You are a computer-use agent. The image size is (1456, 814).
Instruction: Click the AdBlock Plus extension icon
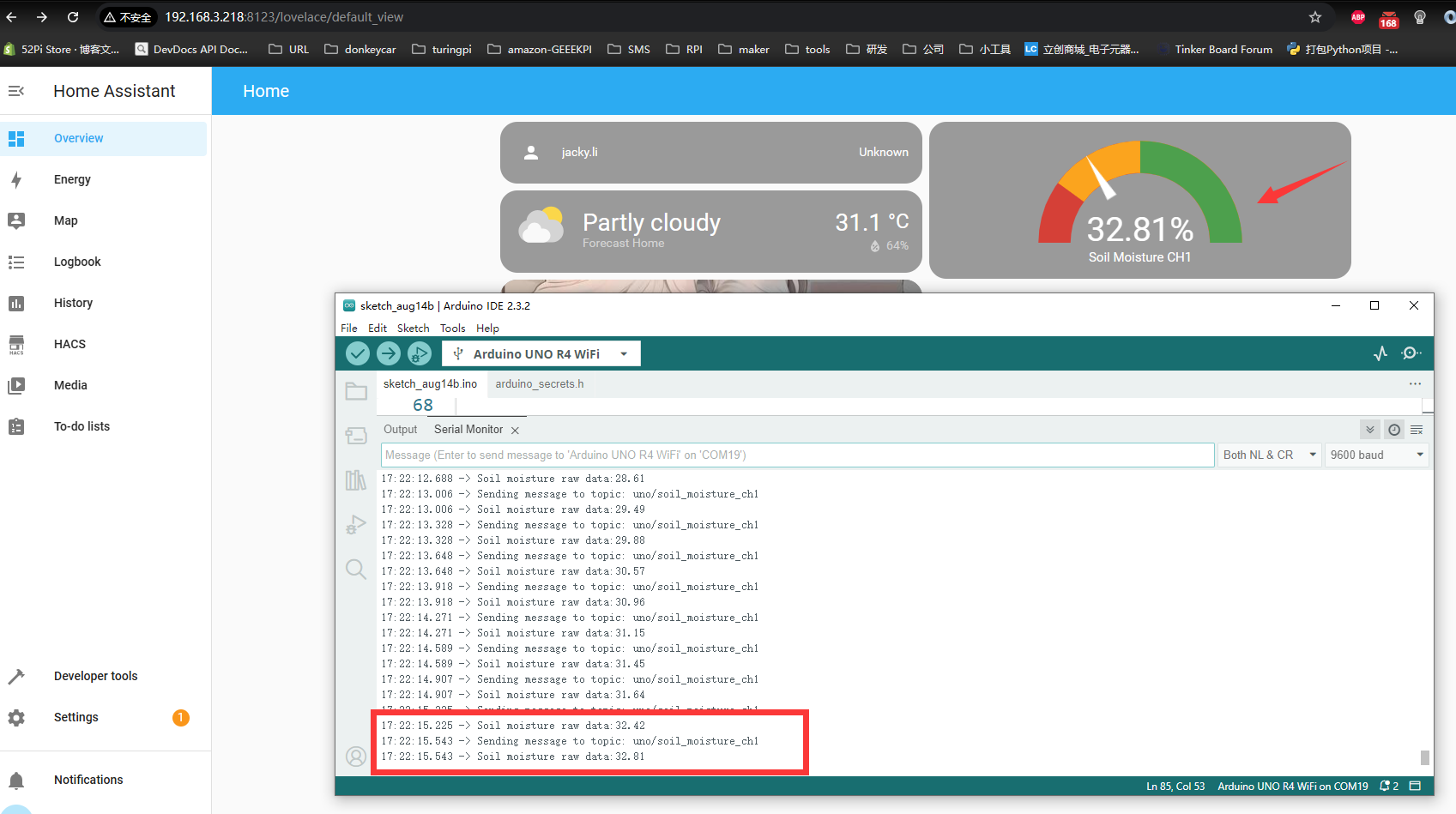pos(1358,17)
